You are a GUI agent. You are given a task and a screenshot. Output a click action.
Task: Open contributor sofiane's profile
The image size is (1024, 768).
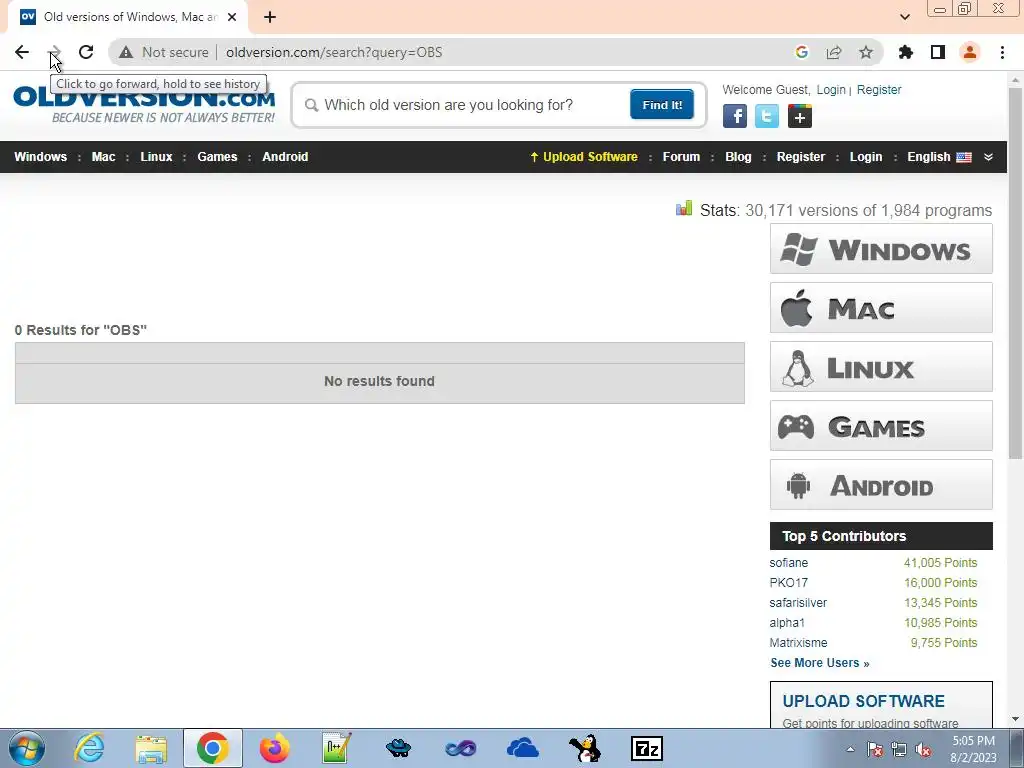tap(788, 563)
